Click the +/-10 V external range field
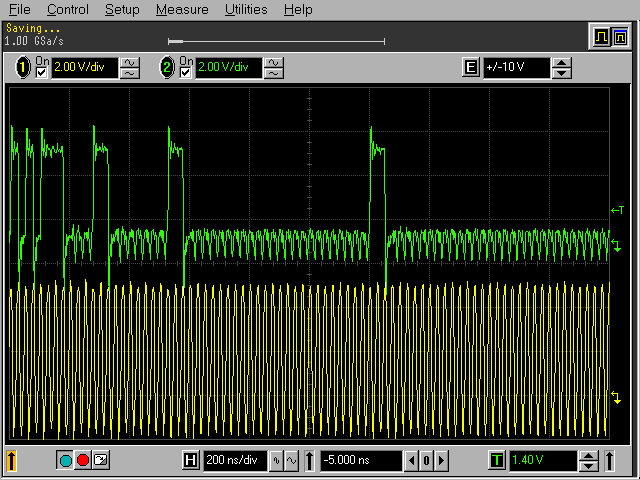 coord(516,67)
